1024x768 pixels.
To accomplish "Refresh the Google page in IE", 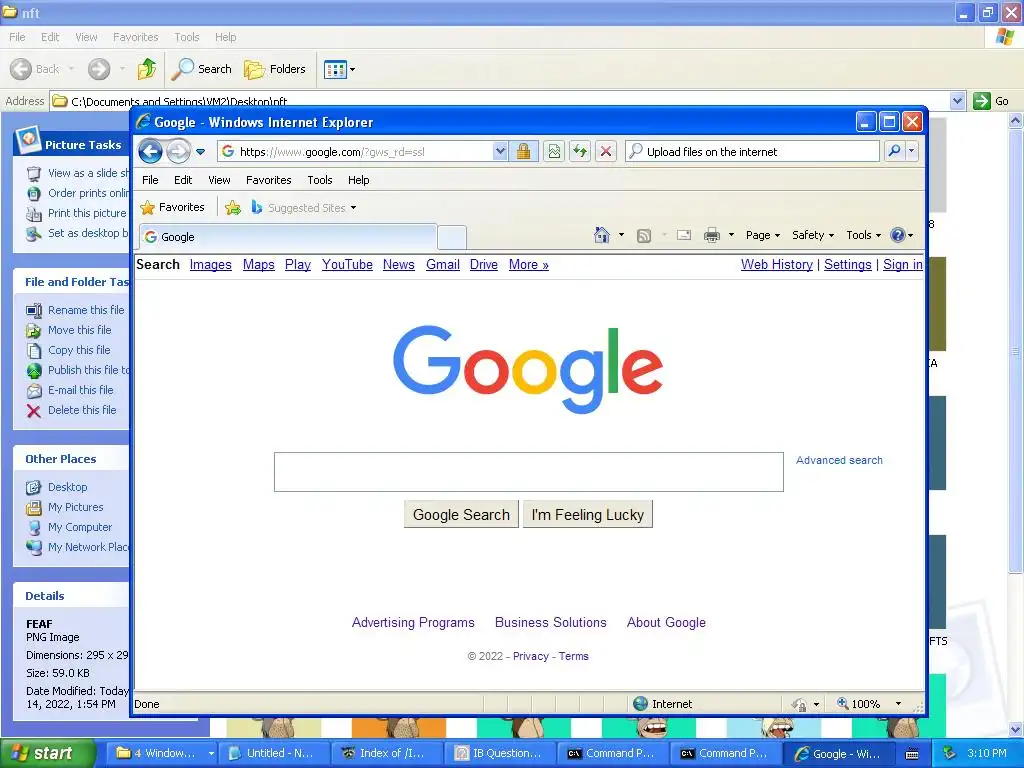I will (580, 152).
